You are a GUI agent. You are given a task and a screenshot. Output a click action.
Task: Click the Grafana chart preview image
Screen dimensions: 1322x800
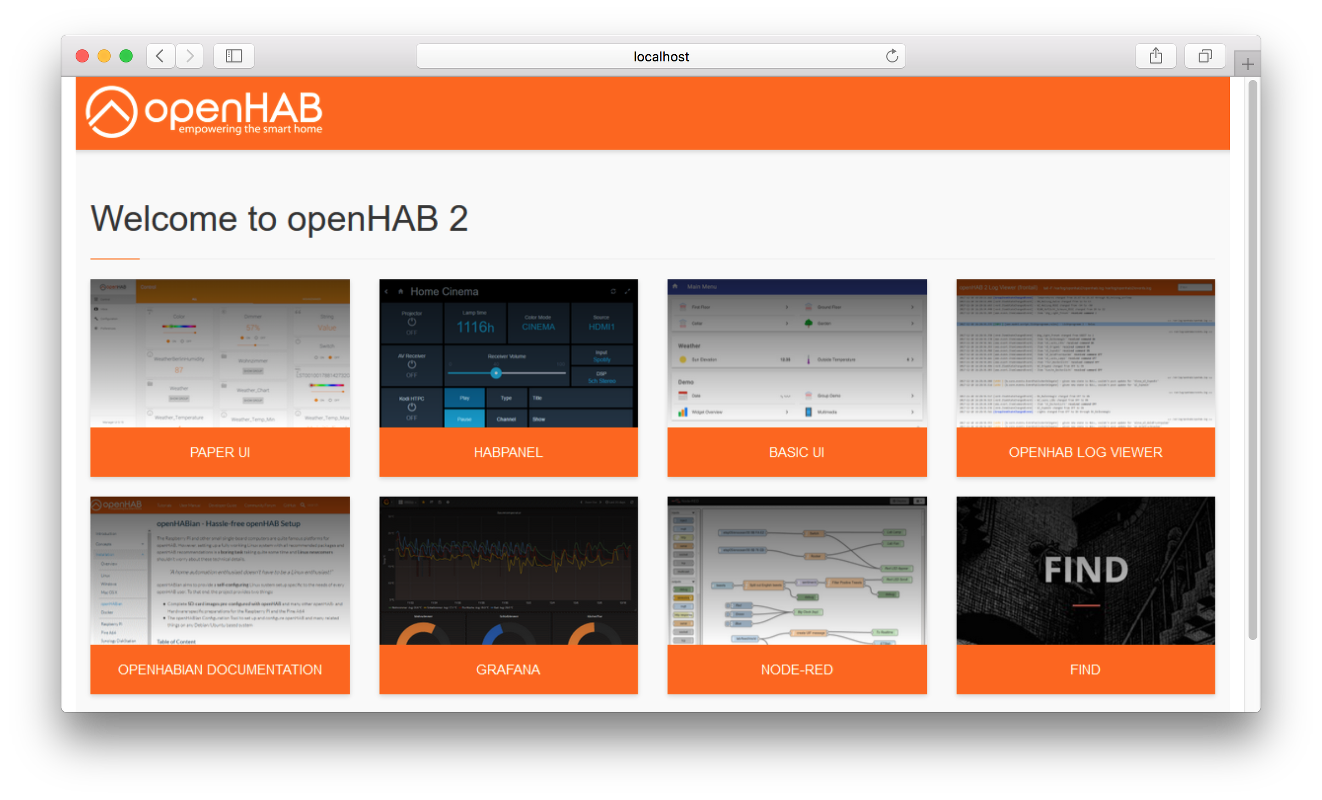point(508,571)
